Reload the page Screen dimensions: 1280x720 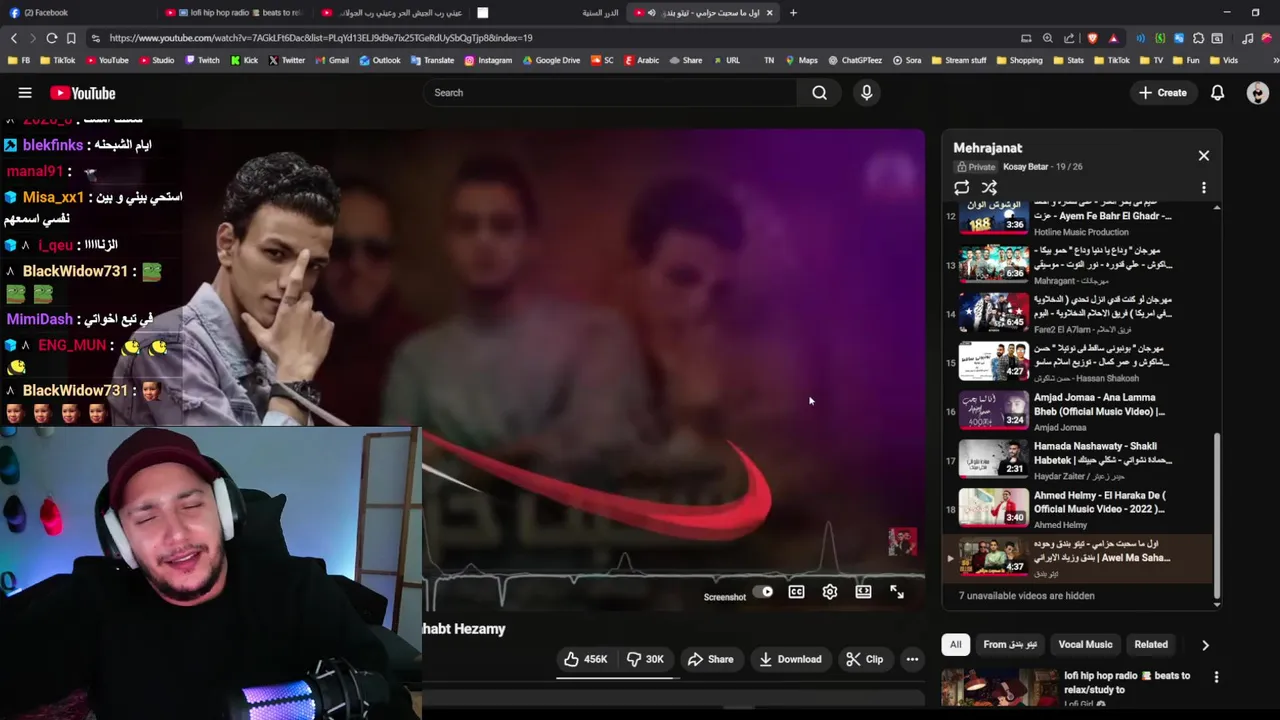[52, 38]
